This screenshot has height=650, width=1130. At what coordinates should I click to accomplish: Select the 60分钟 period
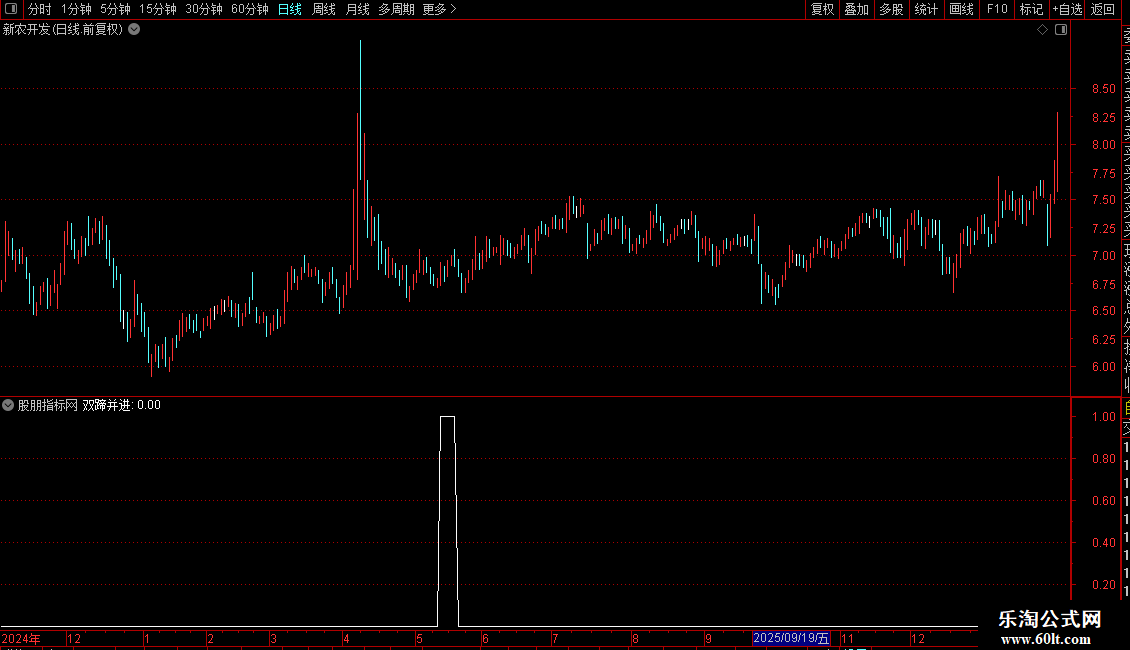(x=250, y=9)
